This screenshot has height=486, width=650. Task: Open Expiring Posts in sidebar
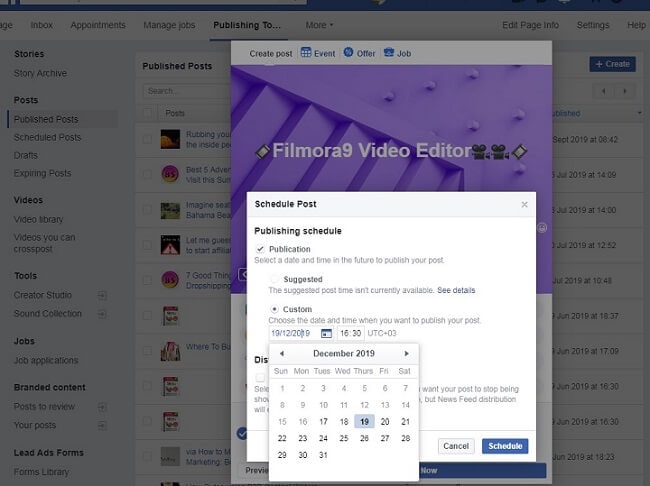point(42,173)
